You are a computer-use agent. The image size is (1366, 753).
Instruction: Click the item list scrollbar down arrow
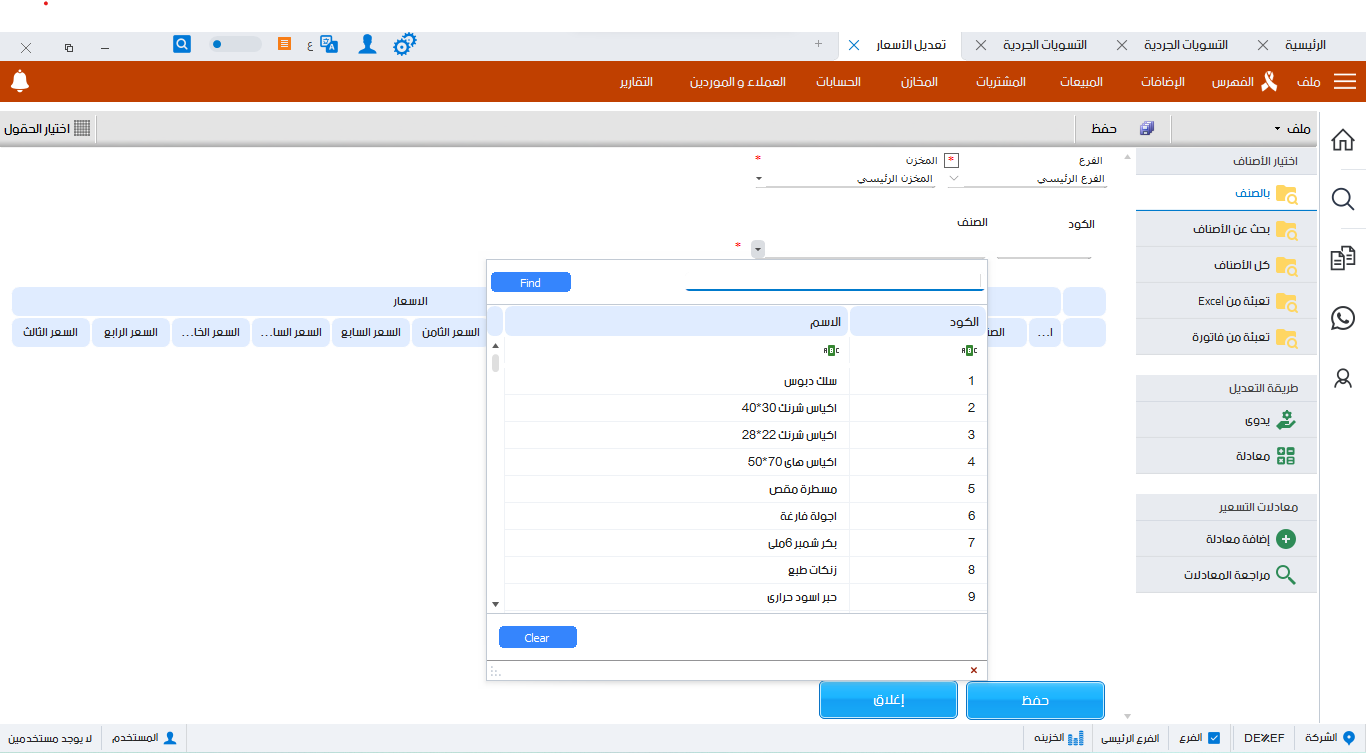(x=495, y=604)
